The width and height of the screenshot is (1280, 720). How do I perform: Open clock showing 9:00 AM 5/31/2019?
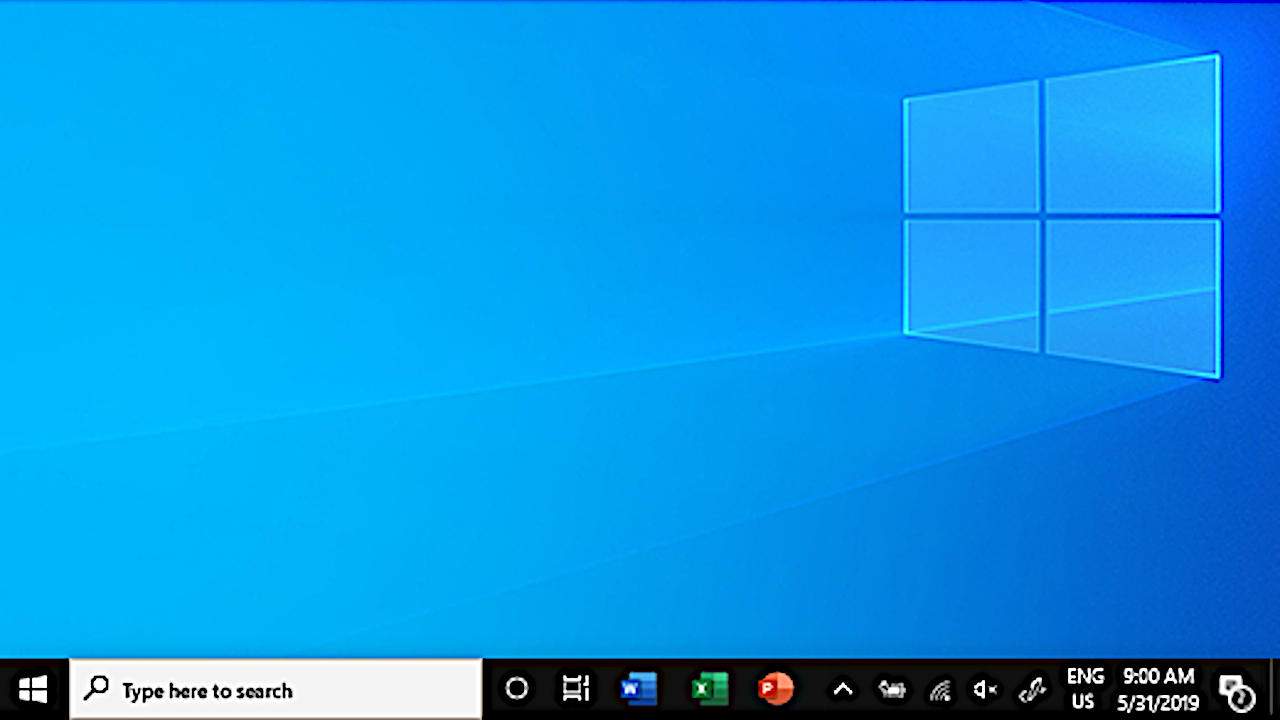(1158, 689)
